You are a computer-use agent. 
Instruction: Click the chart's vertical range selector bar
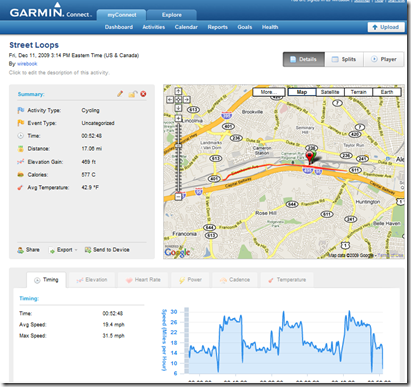pyautogui.click(x=187, y=341)
